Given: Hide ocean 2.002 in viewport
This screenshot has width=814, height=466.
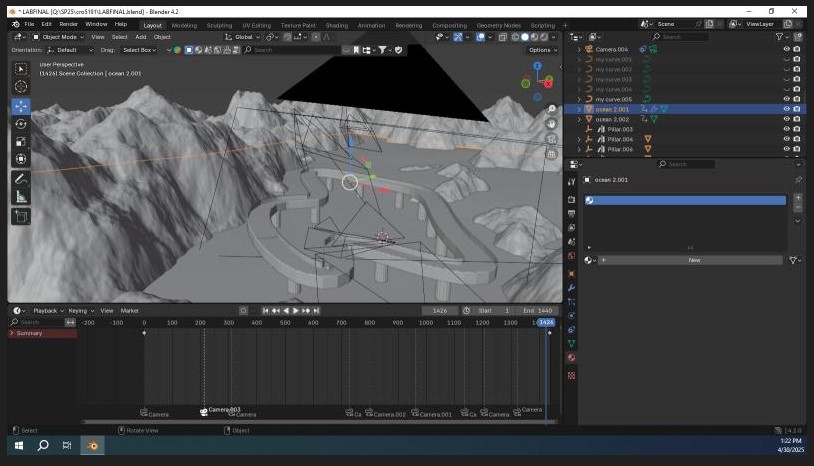Looking at the screenshot, I should (786, 119).
